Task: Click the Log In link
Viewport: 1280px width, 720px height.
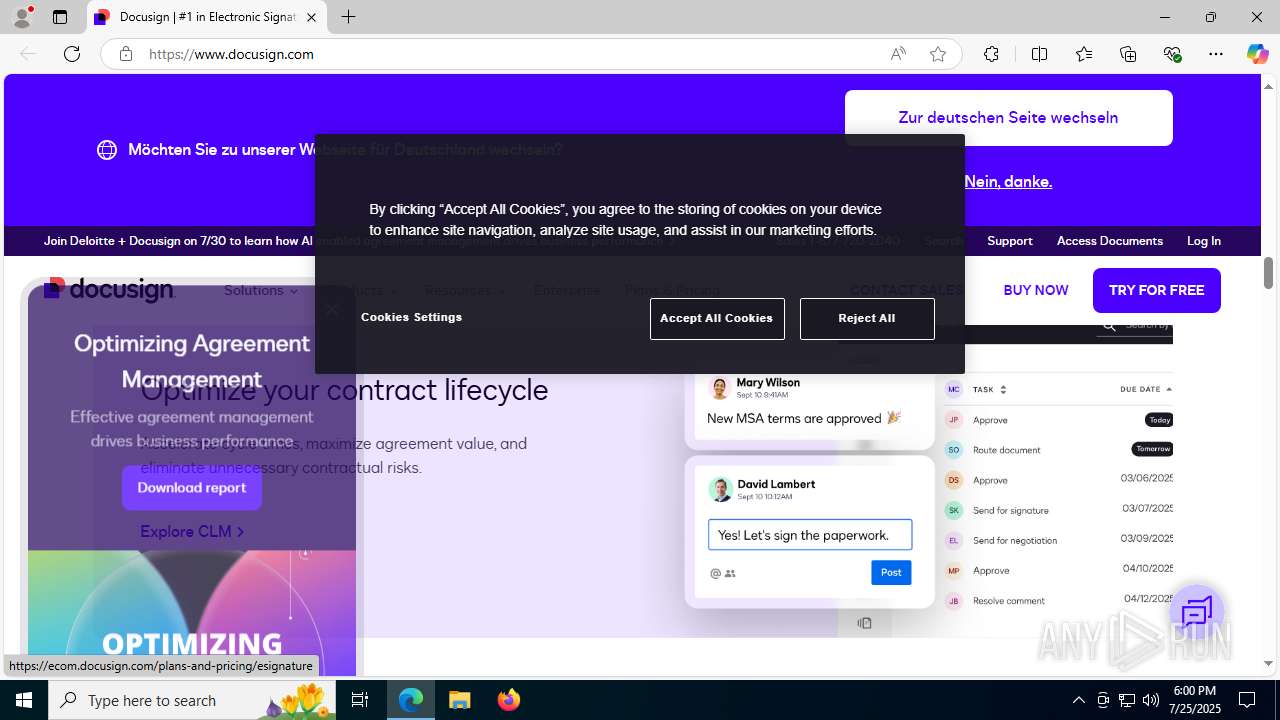Action: tap(1204, 241)
